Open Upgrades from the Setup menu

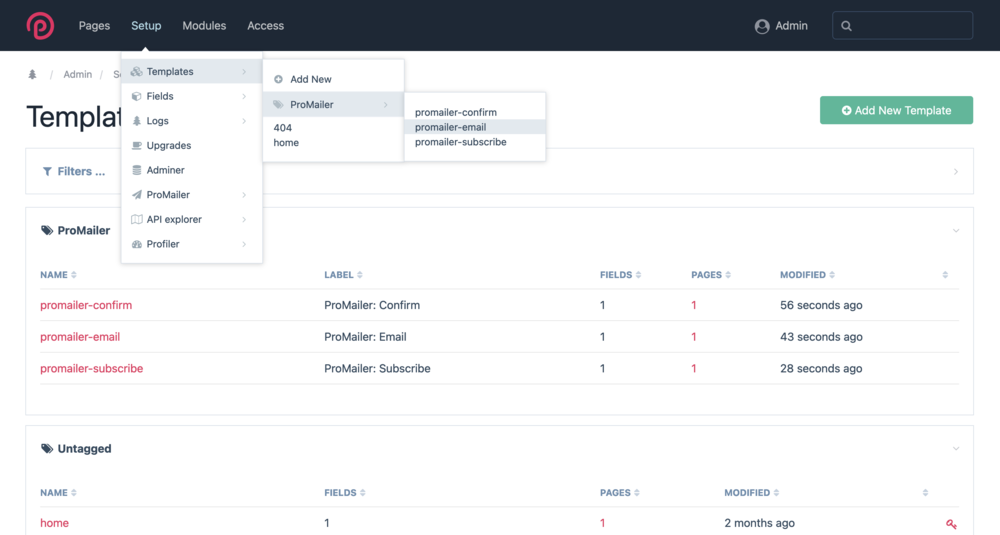point(168,146)
